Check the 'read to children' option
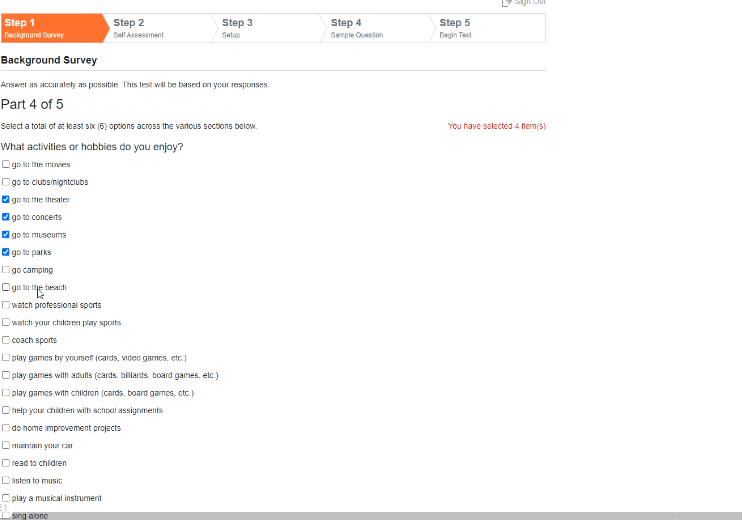This screenshot has height=520, width=742. [6, 463]
